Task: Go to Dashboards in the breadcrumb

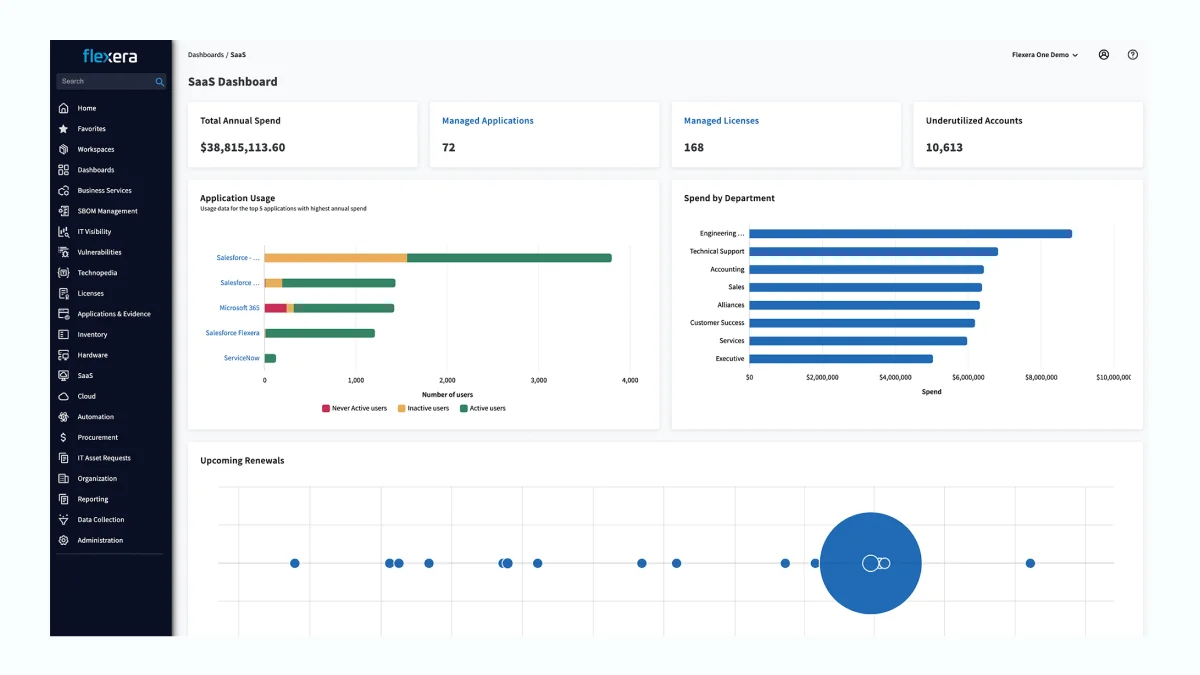Action: (206, 55)
